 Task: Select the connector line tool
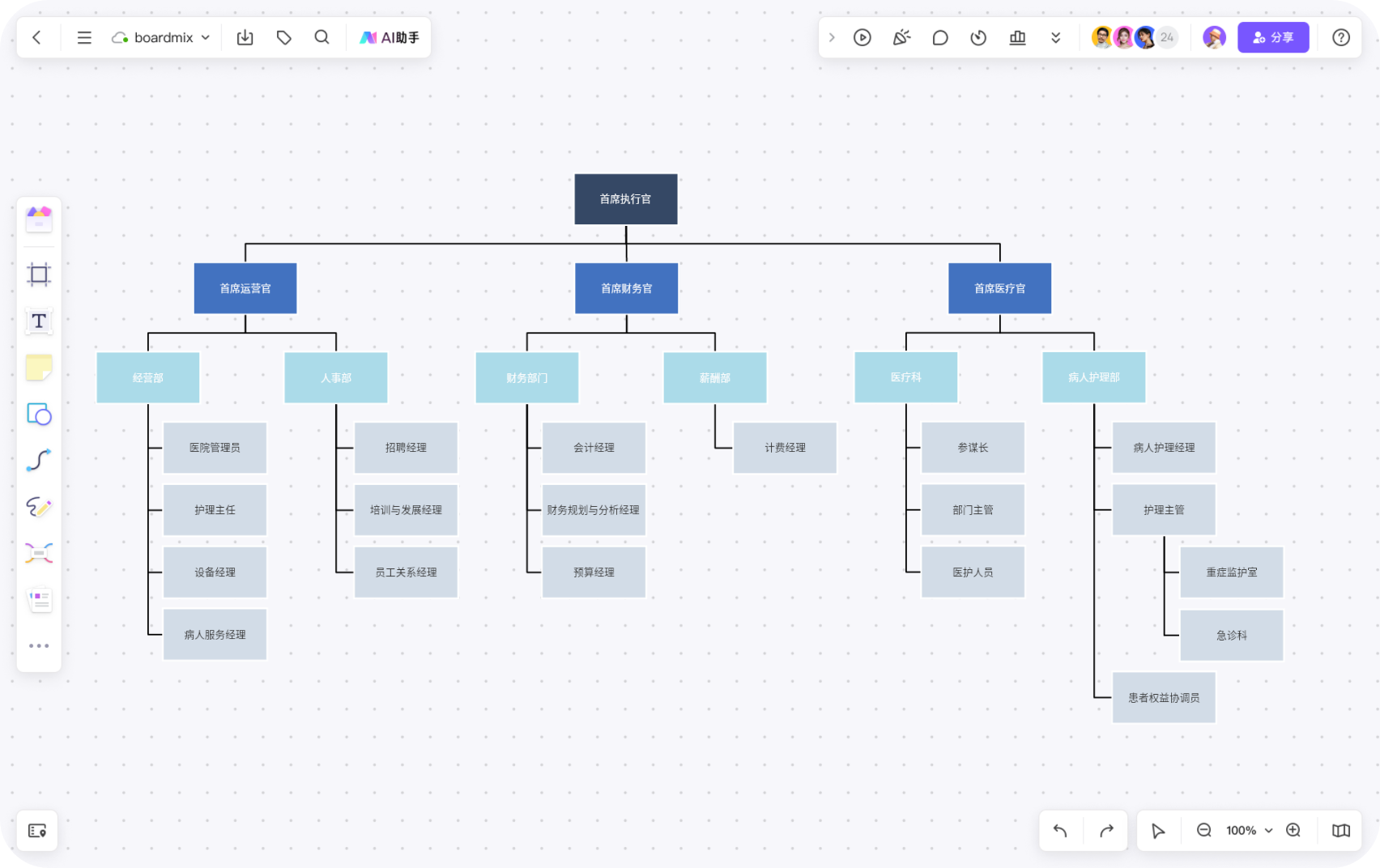click(x=39, y=461)
